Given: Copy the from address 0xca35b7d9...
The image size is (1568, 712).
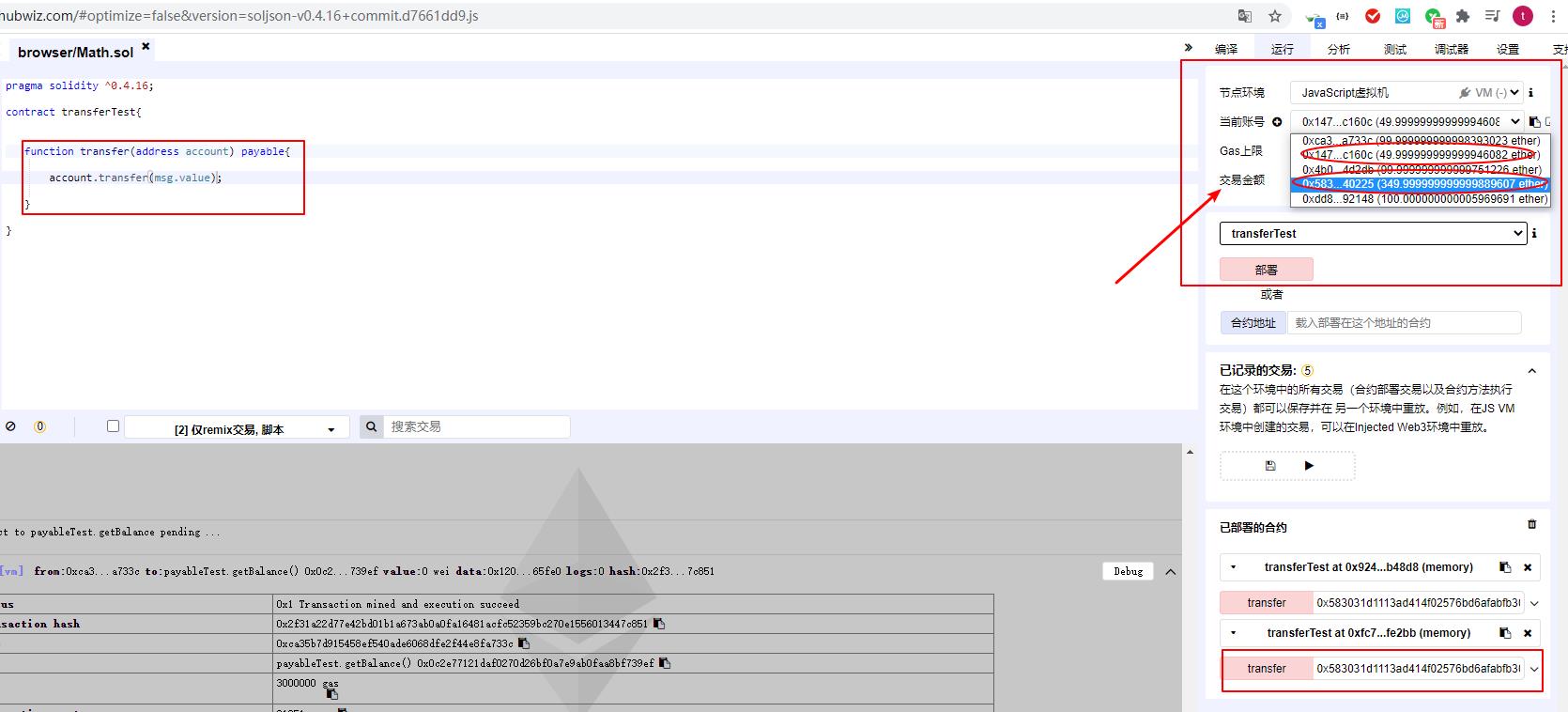Looking at the screenshot, I should [x=524, y=643].
